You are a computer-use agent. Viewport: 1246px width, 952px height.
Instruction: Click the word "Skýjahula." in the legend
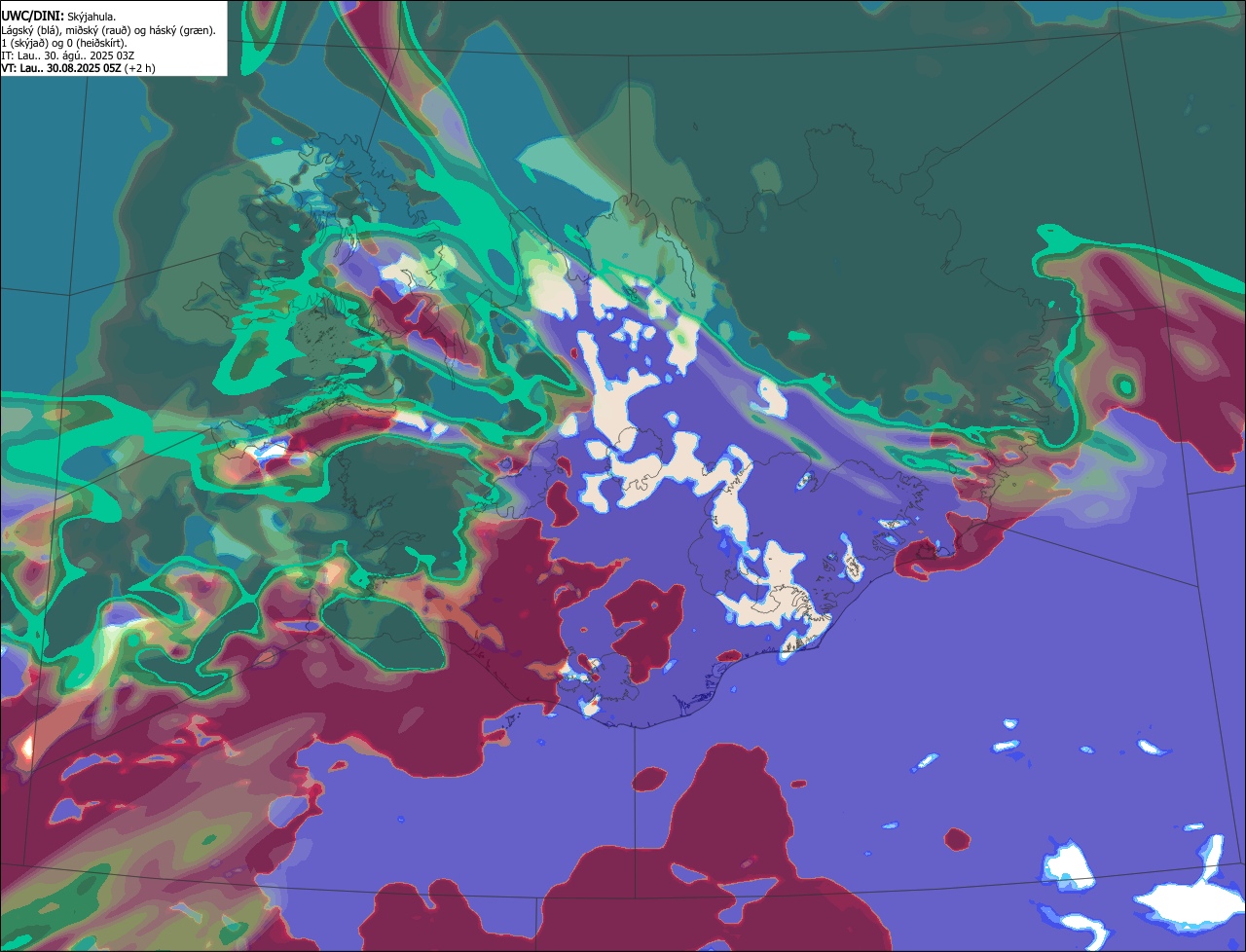tap(92, 18)
